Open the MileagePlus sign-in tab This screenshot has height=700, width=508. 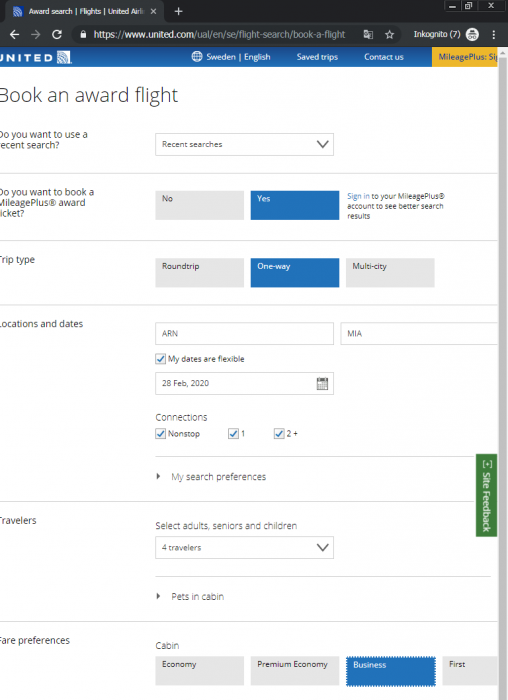[x=464, y=57]
